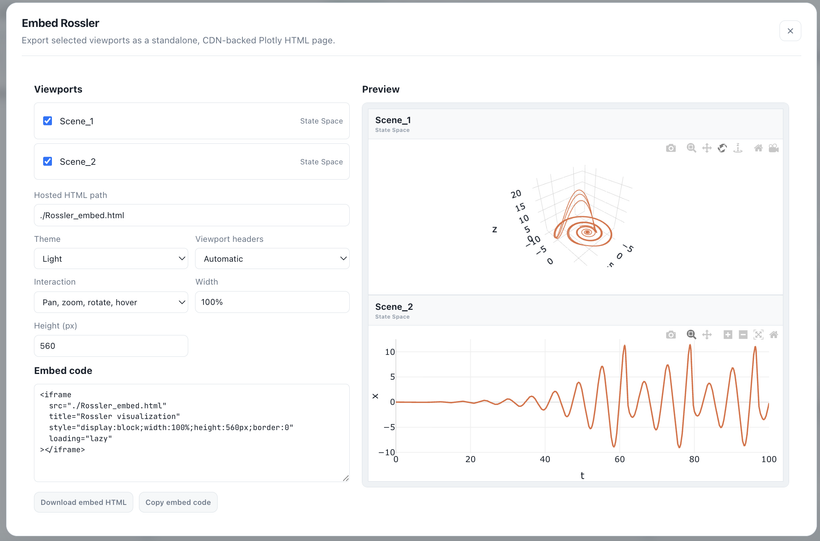This screenshot has height=541, width=820.
Task: Click the Embed code heading
Action: pos(63,370)
